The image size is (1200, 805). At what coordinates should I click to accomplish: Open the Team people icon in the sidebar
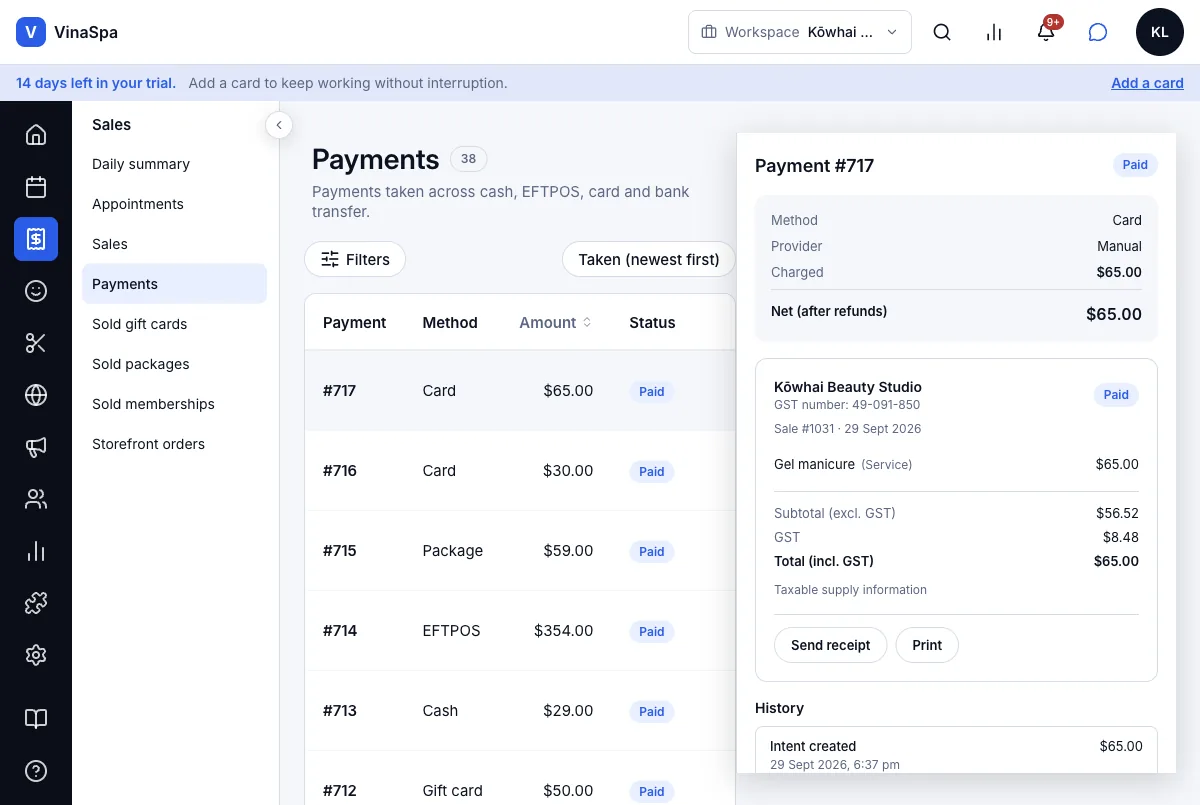pyautogui.click(x=36, y=499)
